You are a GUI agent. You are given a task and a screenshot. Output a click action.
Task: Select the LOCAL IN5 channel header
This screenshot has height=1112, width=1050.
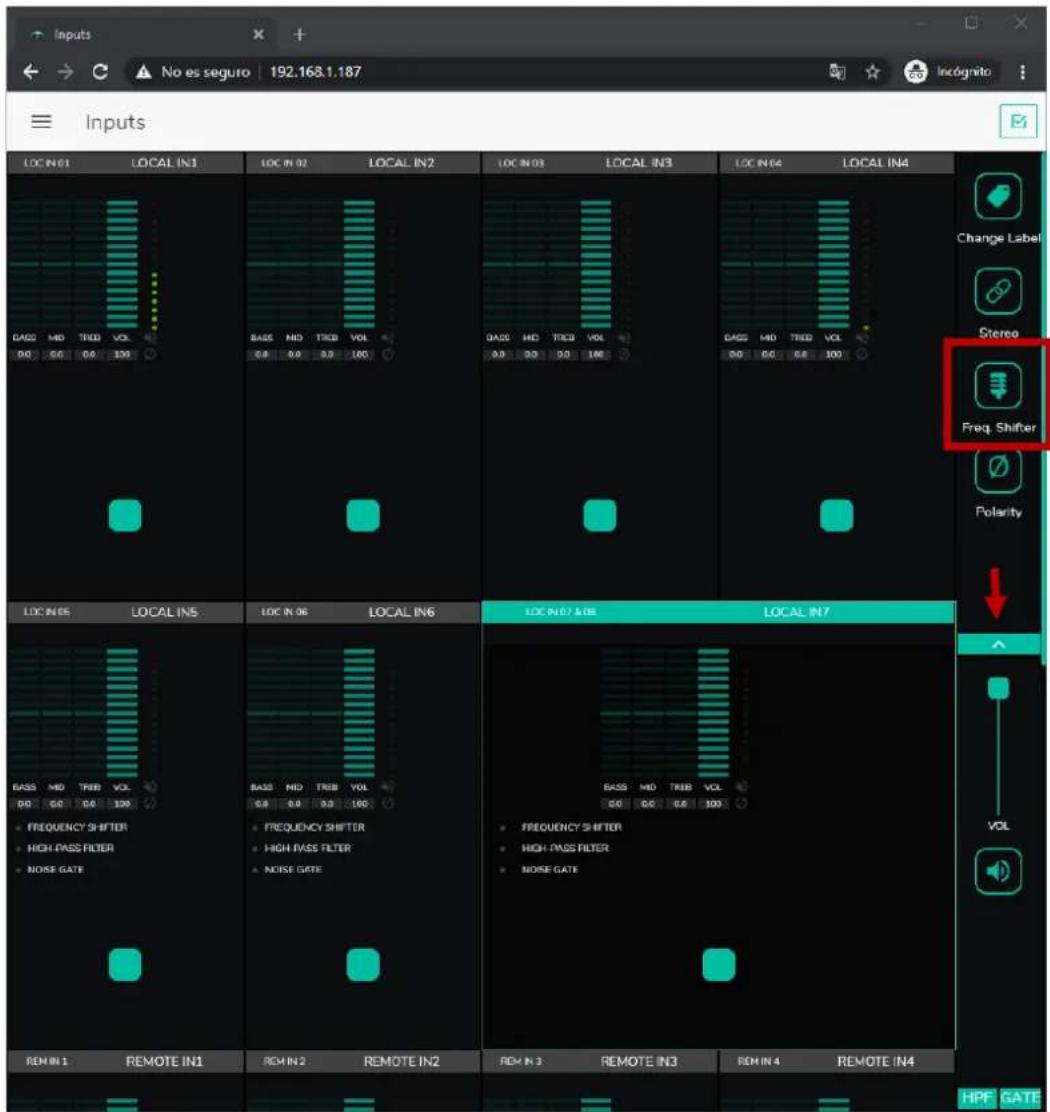pyautogui.click(x=125, y=611)
